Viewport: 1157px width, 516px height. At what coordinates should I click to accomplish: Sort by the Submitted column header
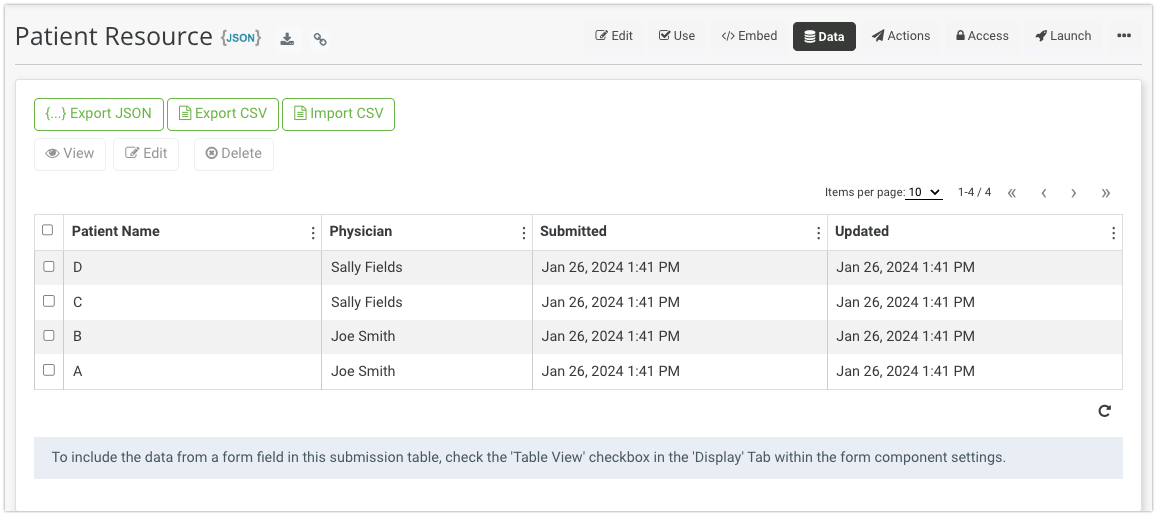574,231
